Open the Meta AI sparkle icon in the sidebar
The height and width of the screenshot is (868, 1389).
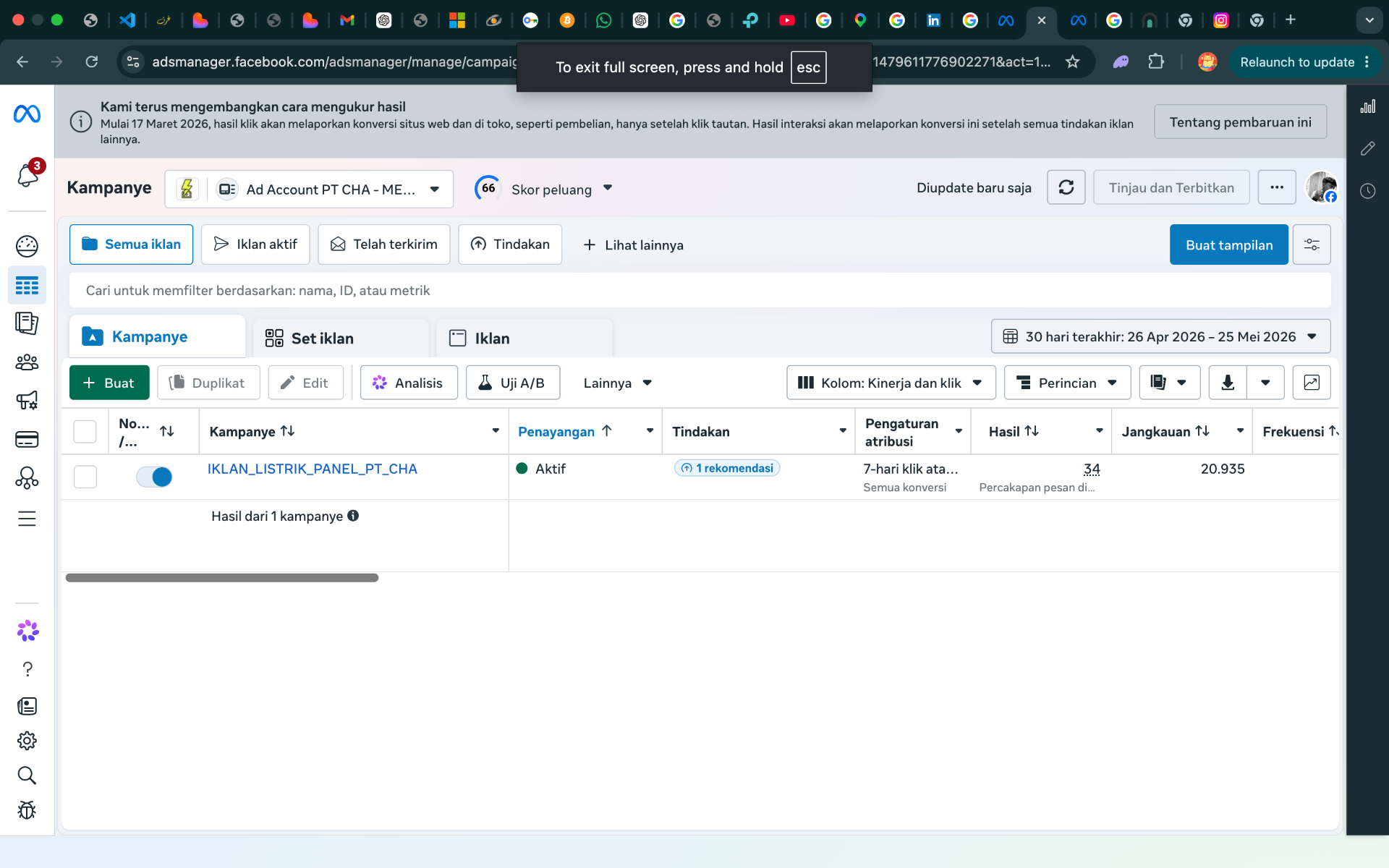27,631
